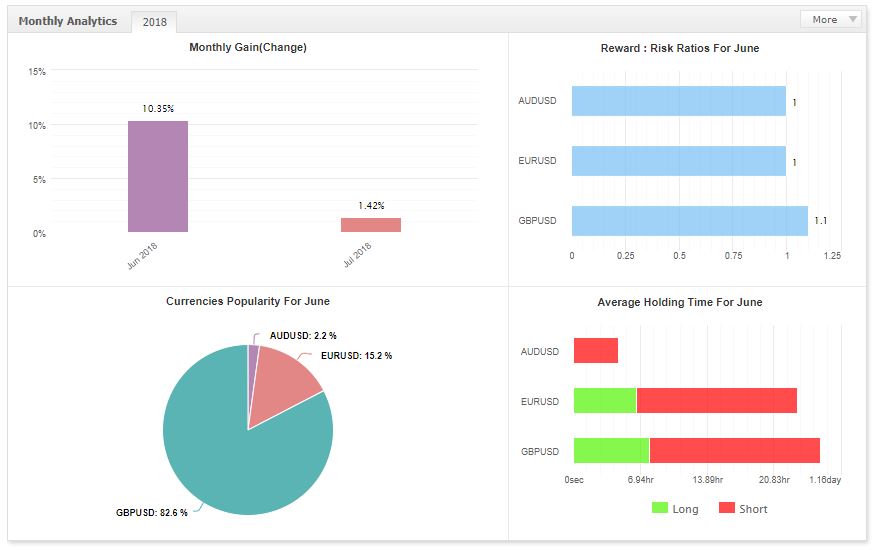Click the Jun 2018 gain bar
This screenshot has height=550, width=876.
click(x=157, y=176)
